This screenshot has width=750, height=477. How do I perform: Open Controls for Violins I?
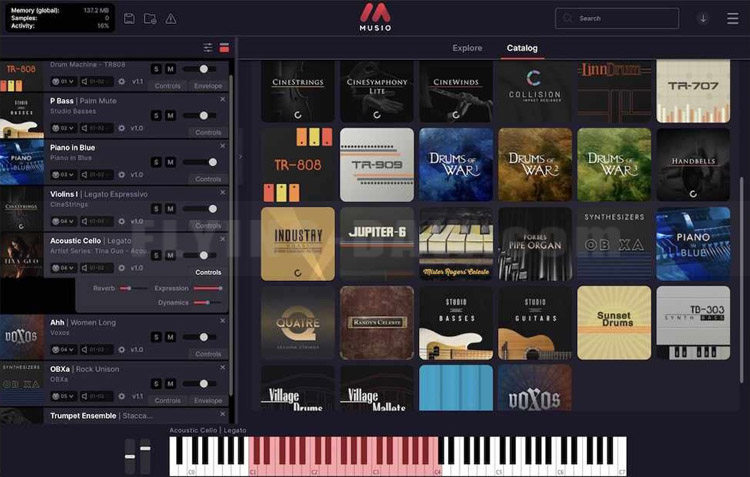pyautogui.click(x=208, y=225)
